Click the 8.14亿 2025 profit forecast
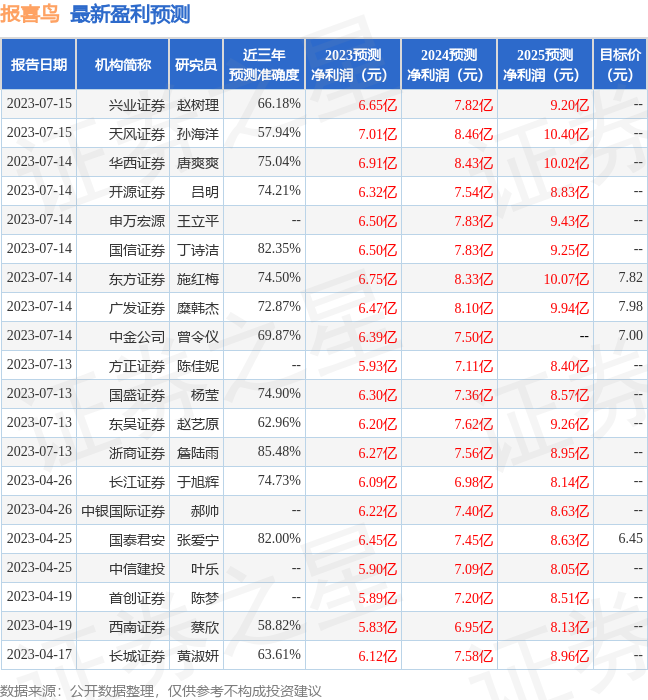This screenshot has height=700, width=648. (x=569, y=483)
